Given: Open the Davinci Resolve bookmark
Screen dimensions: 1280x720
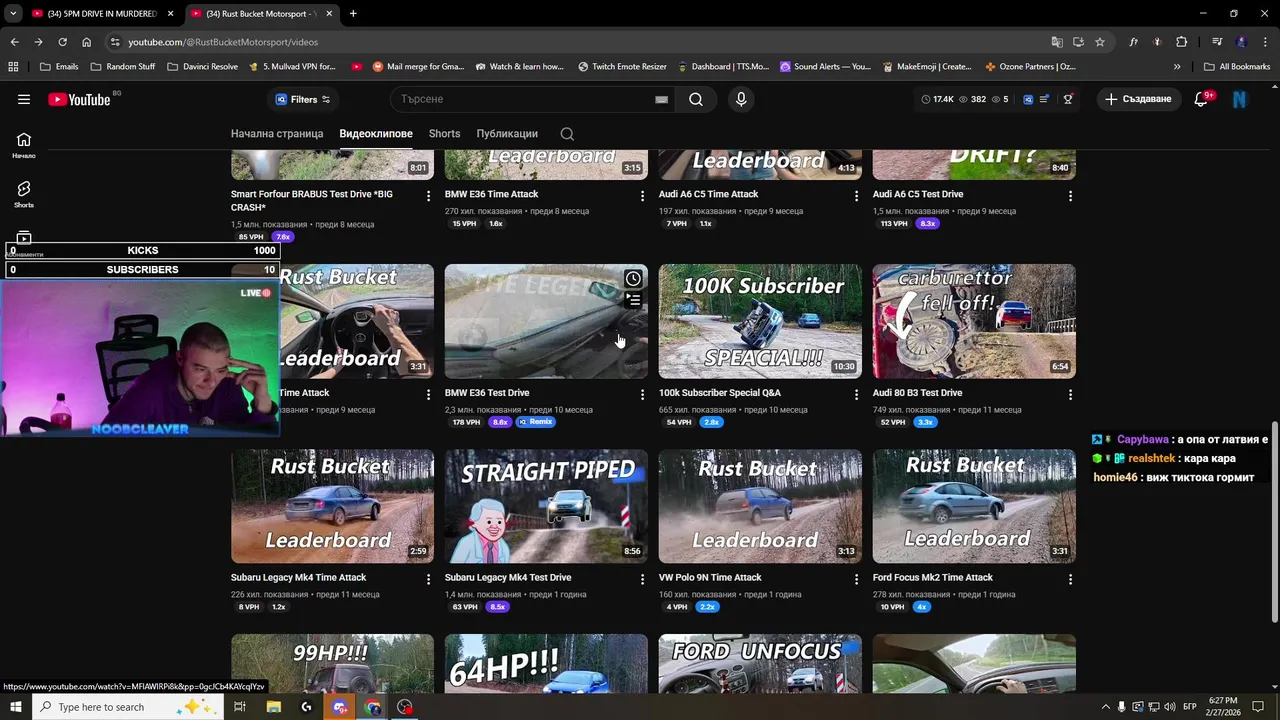Looking at the screenshot, I should pyautogui.click(x=202, y=67).
